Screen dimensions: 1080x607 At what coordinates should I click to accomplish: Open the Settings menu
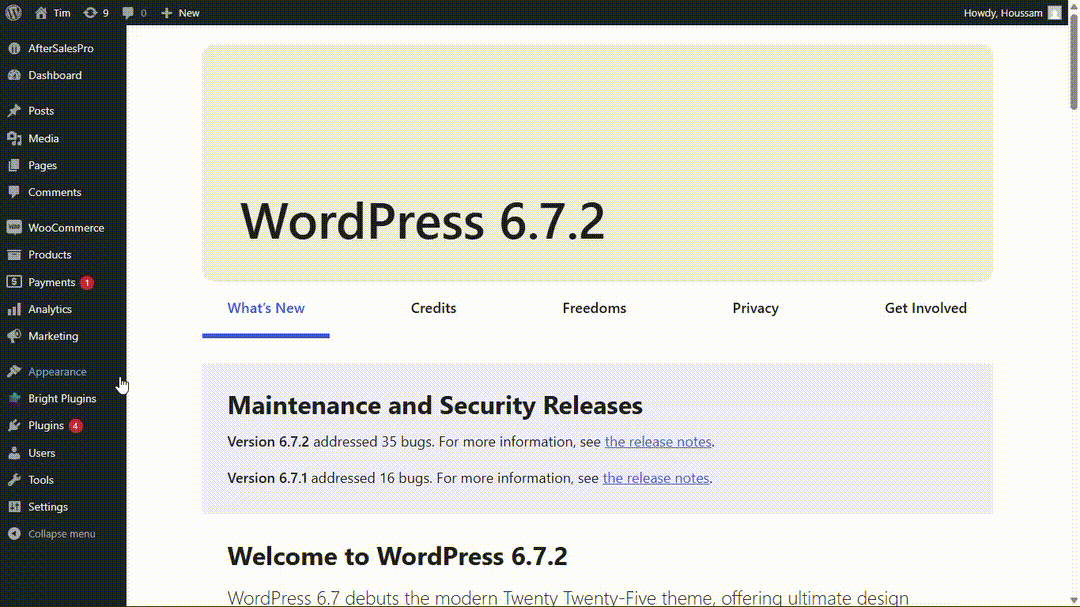tap(48, 506)
